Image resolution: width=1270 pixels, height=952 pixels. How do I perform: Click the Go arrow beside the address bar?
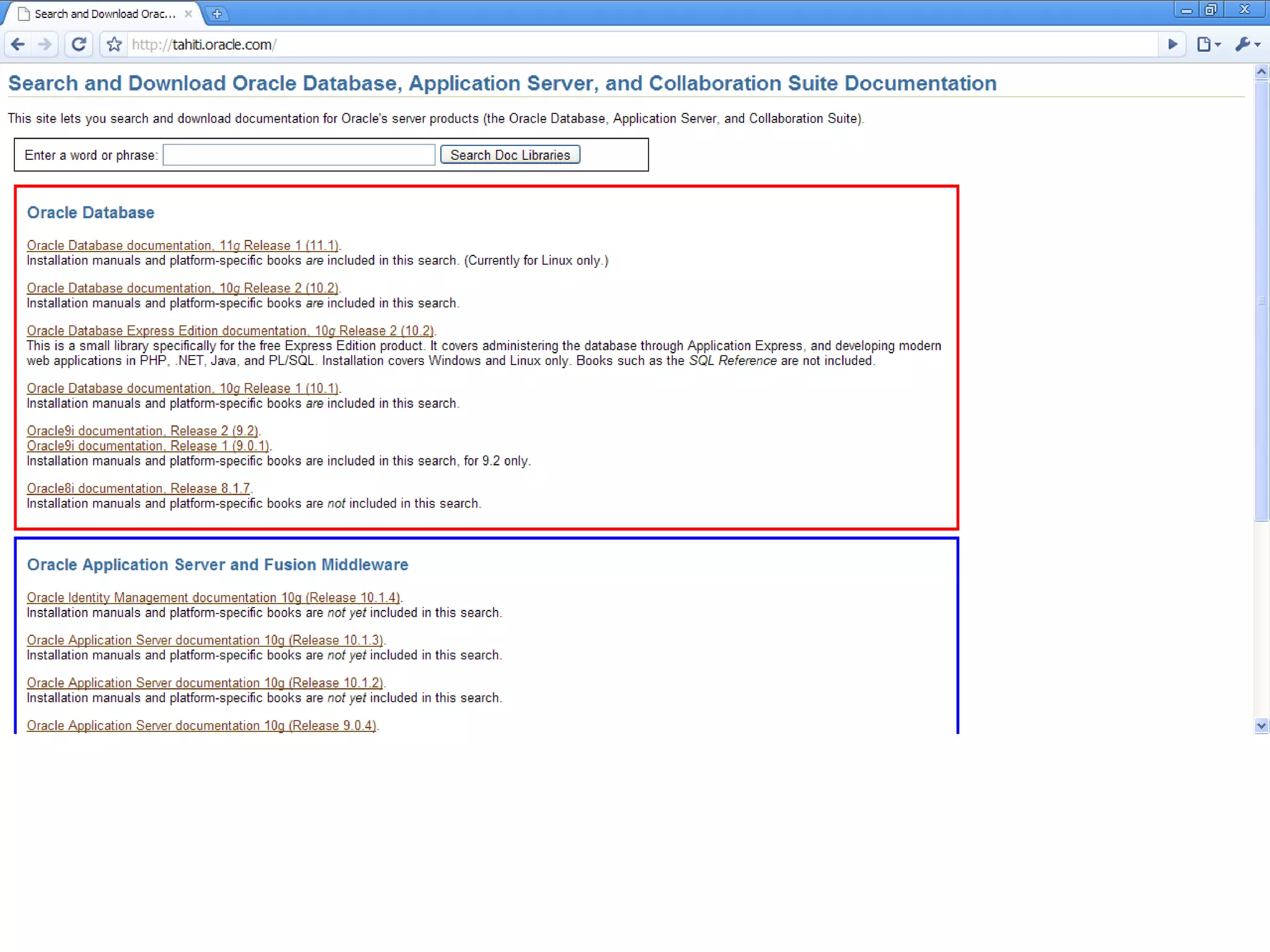point(1172,45)
